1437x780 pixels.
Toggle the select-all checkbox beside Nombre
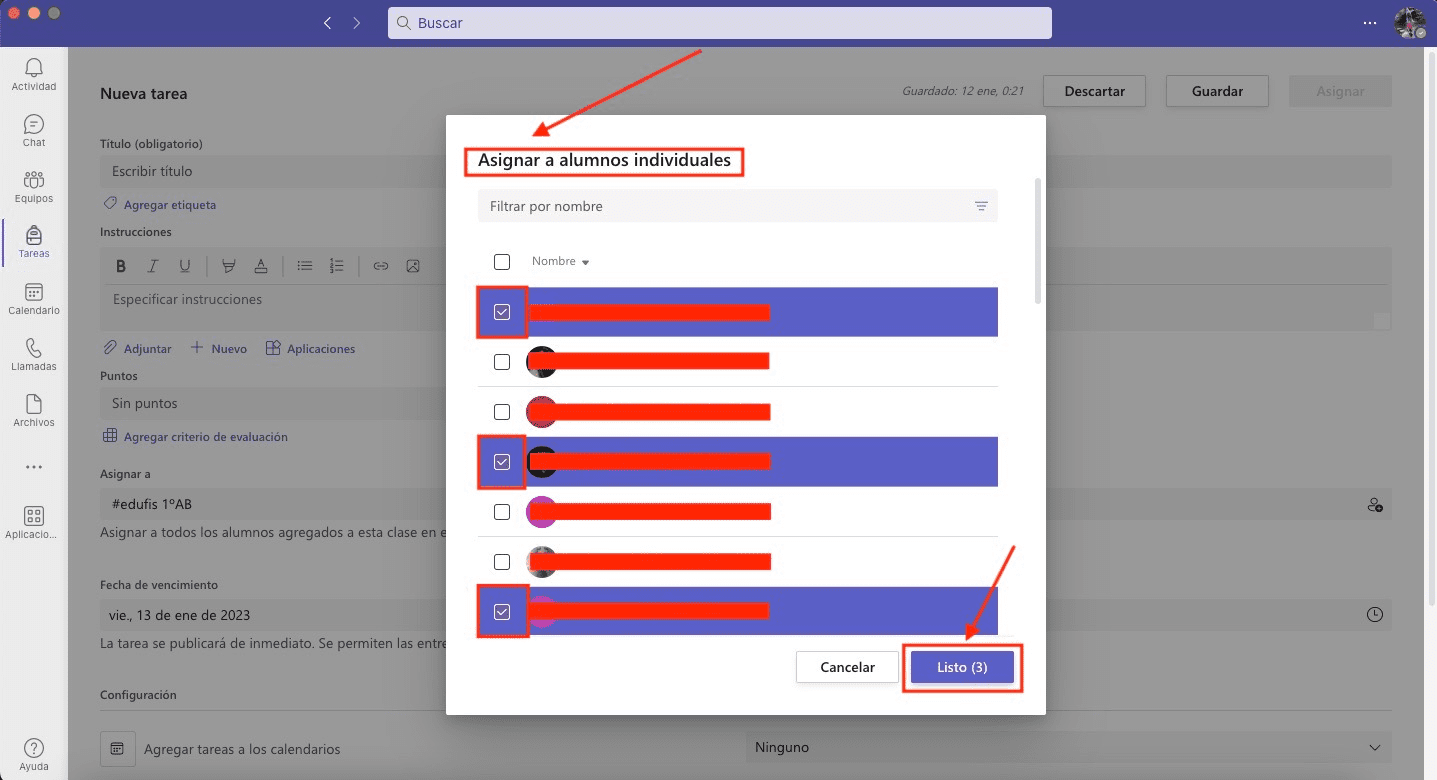click(x=502, y=262)
